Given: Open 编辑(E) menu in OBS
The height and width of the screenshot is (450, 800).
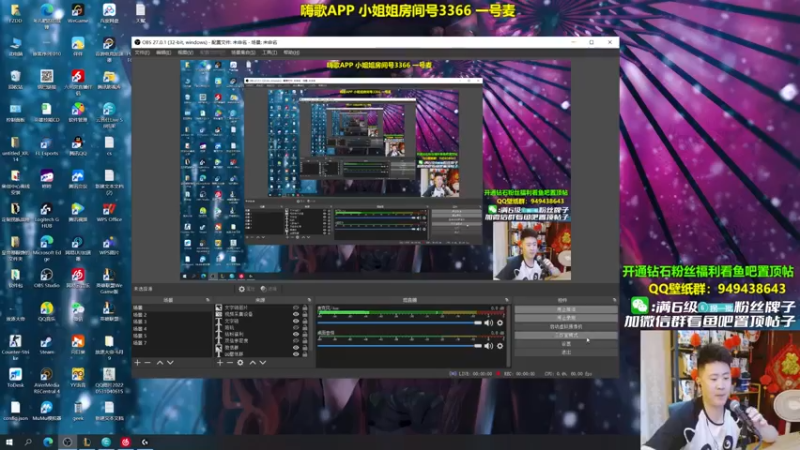Looking at the screenshot, I should 164,53.
